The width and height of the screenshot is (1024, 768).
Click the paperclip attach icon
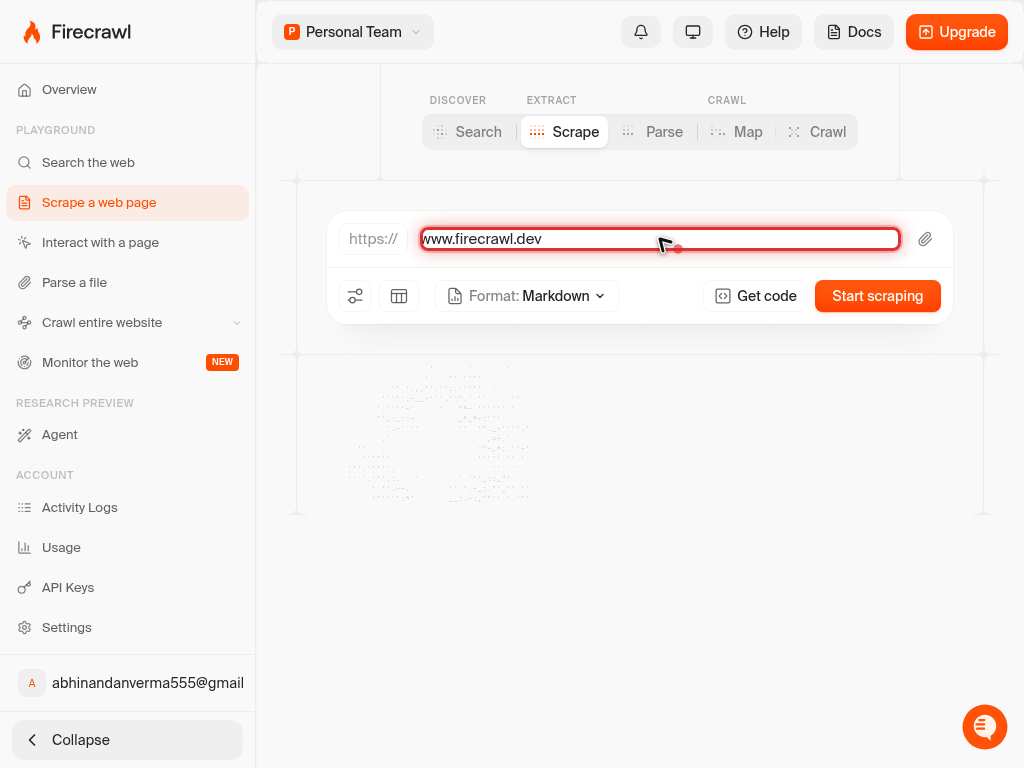925,239
